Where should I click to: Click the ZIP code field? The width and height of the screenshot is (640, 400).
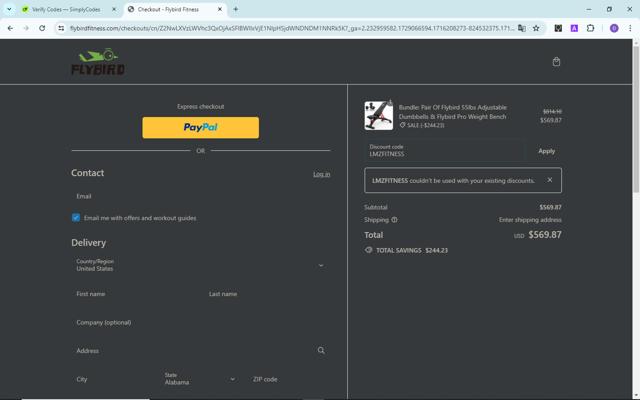289,379
